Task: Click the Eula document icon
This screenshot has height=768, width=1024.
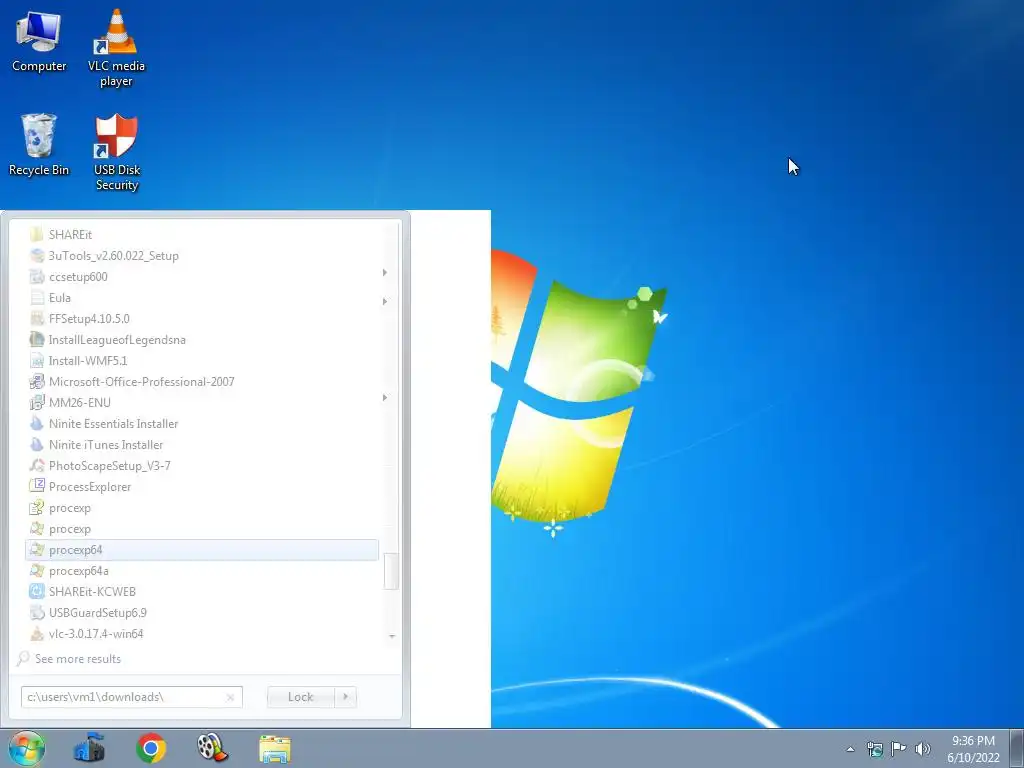Action: pyautogui.click(x=37, y=297)
